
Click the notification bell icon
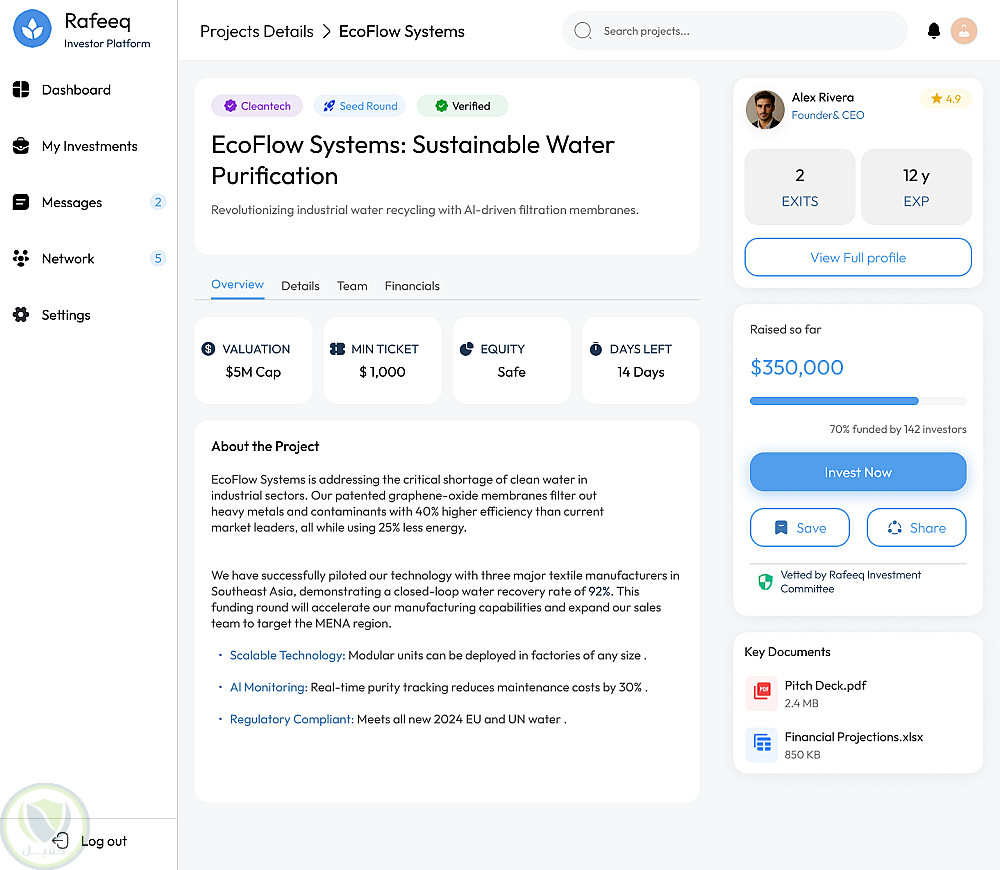[934, 31]
